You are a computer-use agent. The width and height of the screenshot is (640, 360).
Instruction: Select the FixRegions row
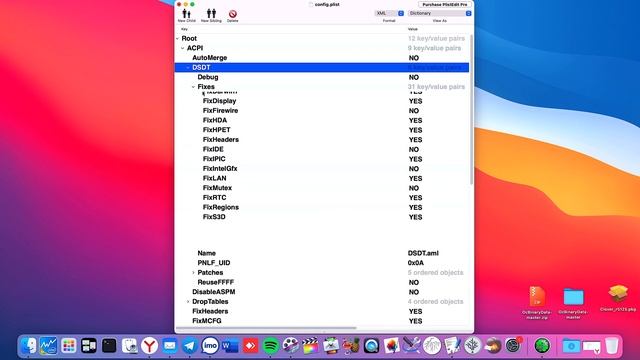(322, 207)
